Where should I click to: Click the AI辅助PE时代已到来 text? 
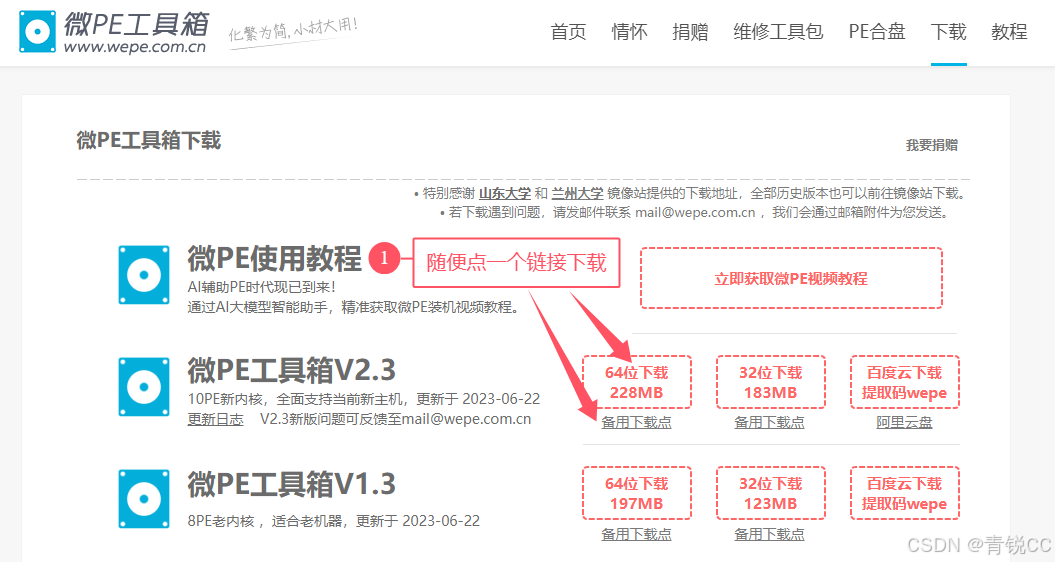pos(261,287)
